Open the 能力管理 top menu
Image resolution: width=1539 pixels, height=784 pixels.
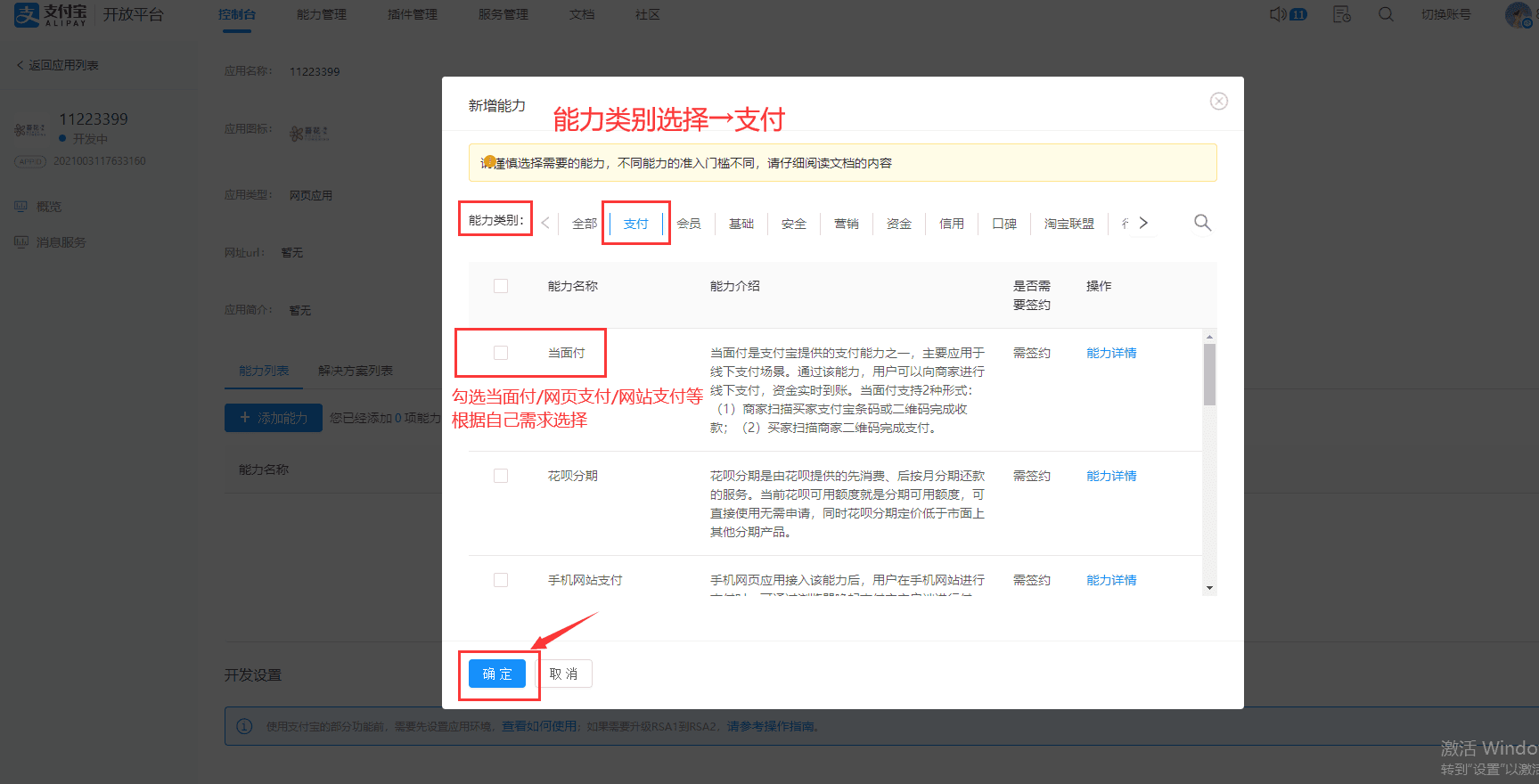point(322,14)
